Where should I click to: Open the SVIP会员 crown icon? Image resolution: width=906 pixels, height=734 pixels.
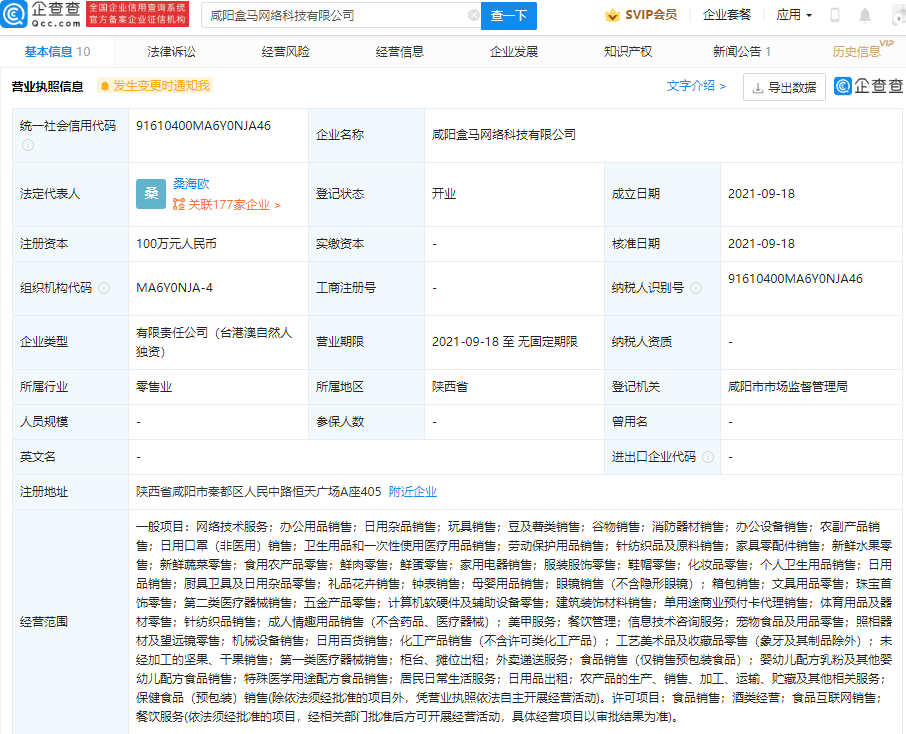point(611,15)
